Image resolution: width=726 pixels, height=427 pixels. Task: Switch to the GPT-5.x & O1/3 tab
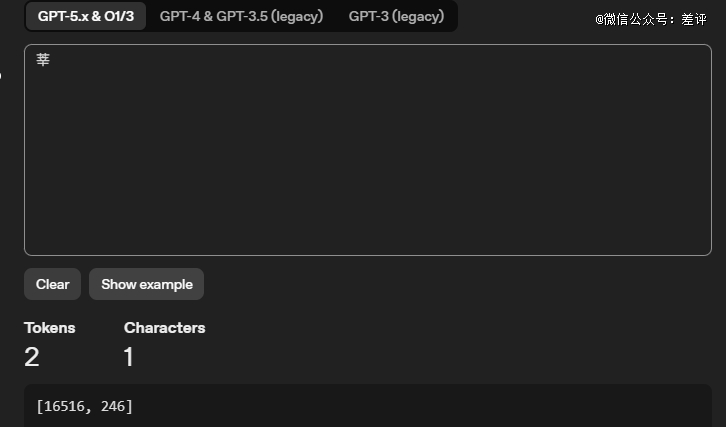86,16
